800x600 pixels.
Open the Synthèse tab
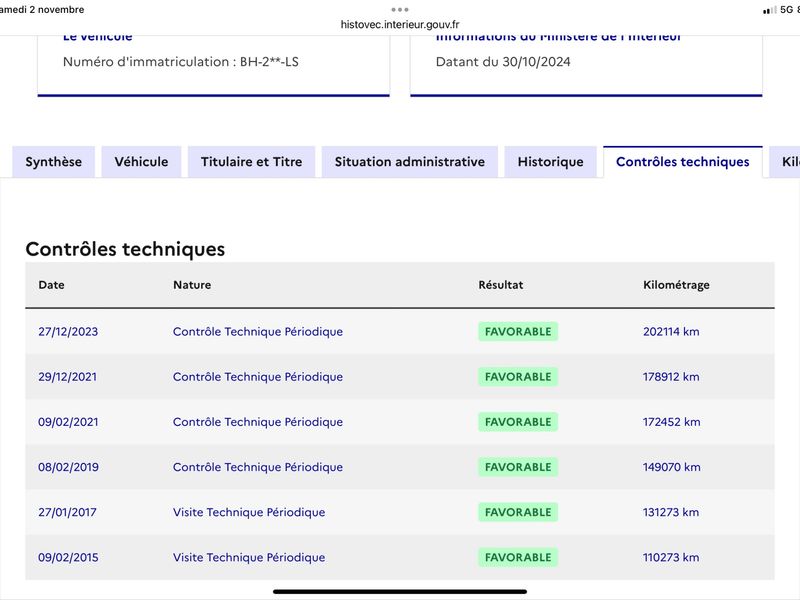coord(54,162)
